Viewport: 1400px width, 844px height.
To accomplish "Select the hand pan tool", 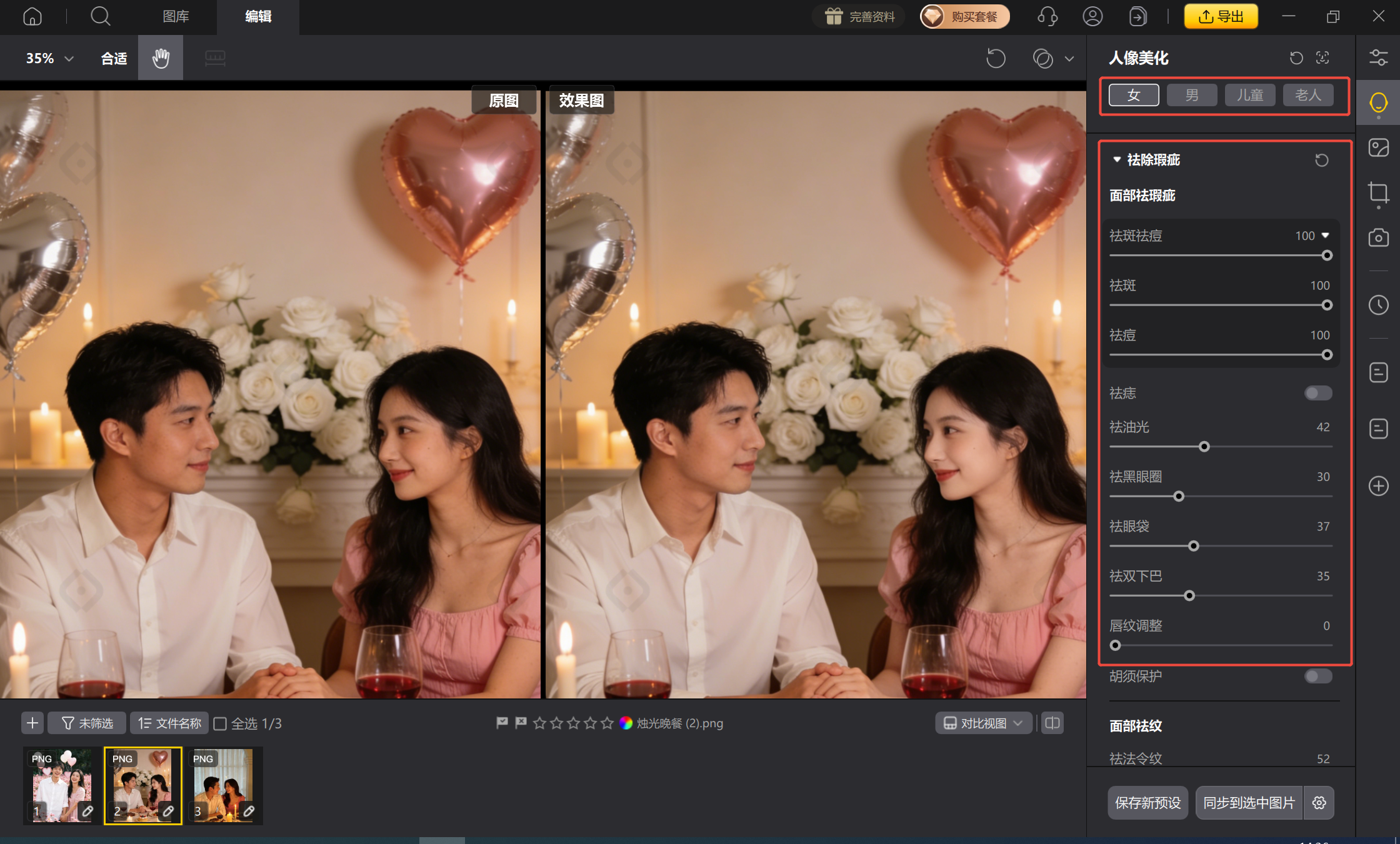I will (x=161, y=58).
